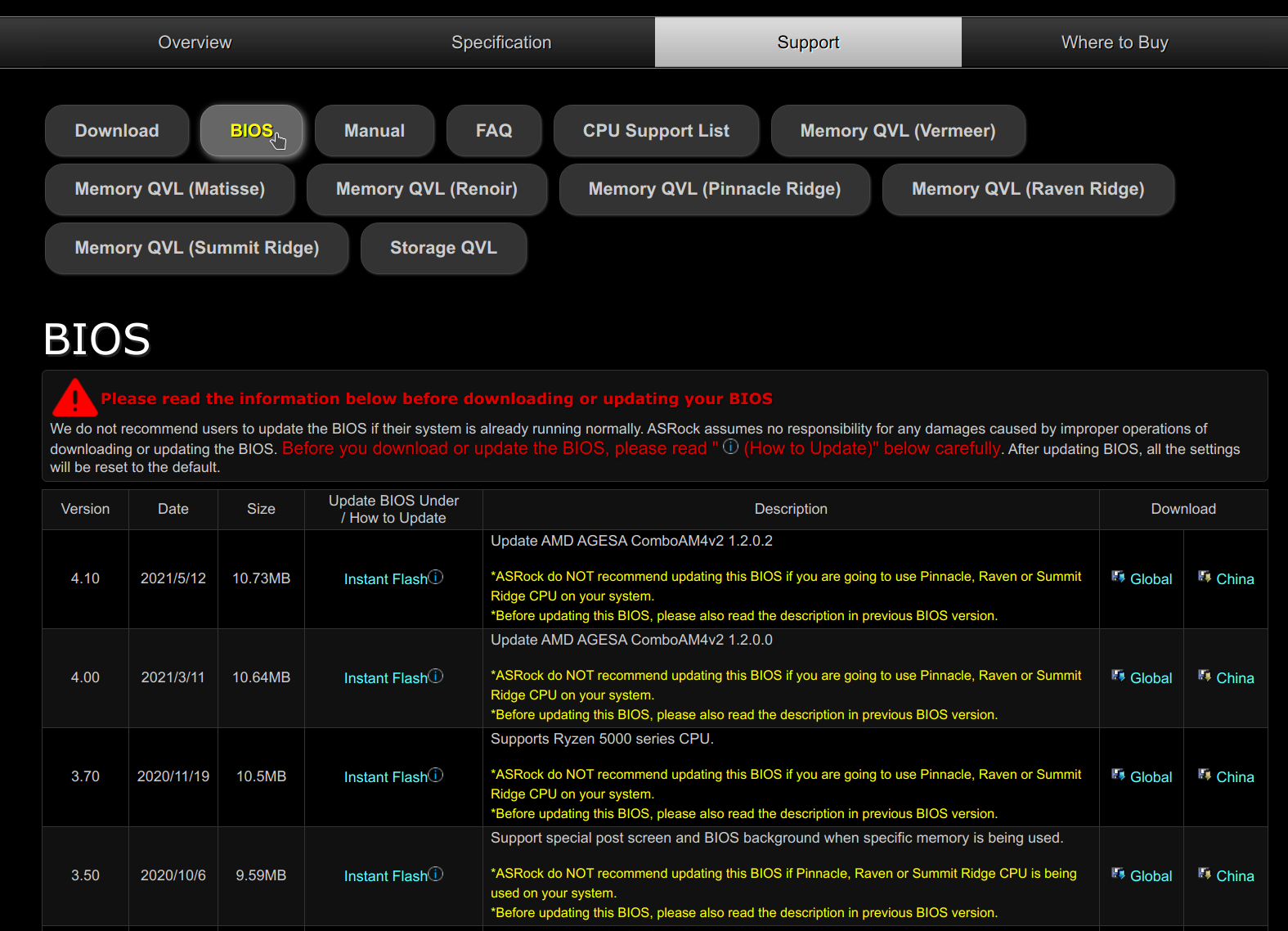Open Memory QVL (Pinnacle Ridge)
1288x931 pixels.
coord(715,189)
